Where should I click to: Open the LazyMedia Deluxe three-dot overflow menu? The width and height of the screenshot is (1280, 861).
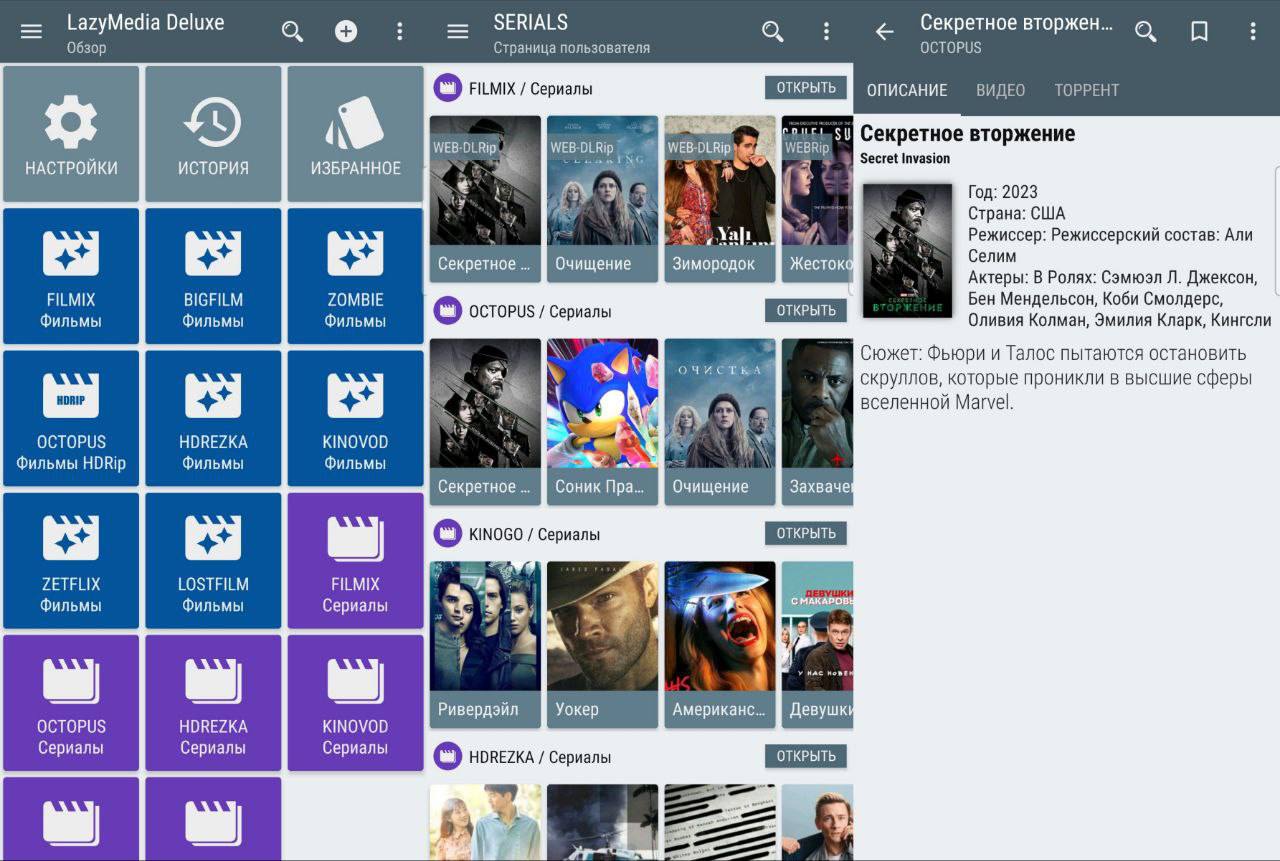pos(400,31)
